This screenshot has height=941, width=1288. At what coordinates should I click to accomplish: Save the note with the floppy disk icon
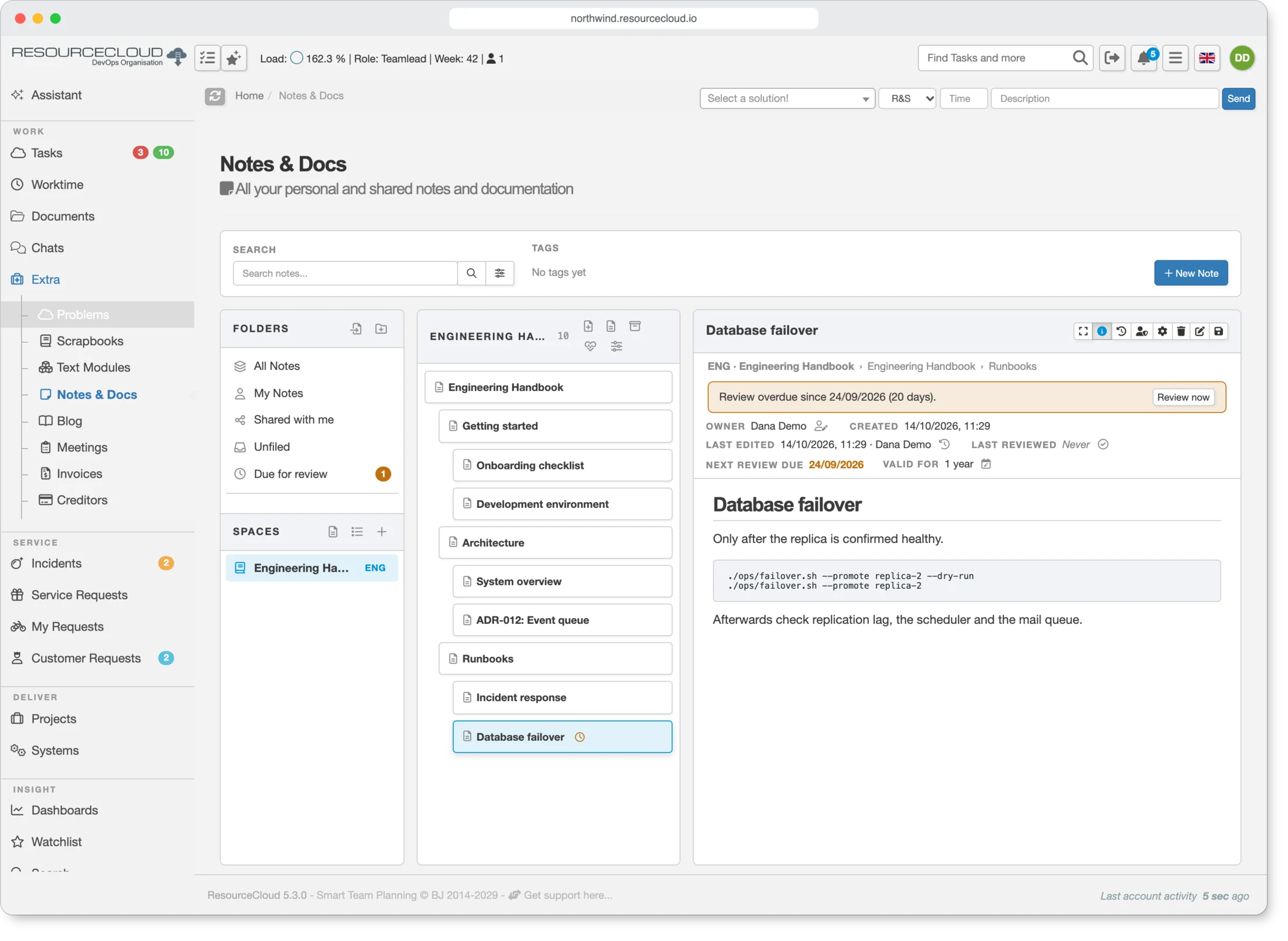point(1218,331)
